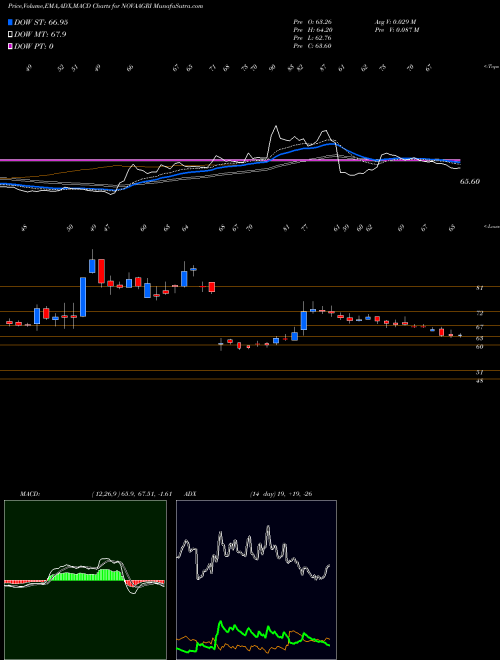Select the 'DOW ST: 66.93' legend text
The height and width of the screenshot is (660, 500).
(41, 22)
